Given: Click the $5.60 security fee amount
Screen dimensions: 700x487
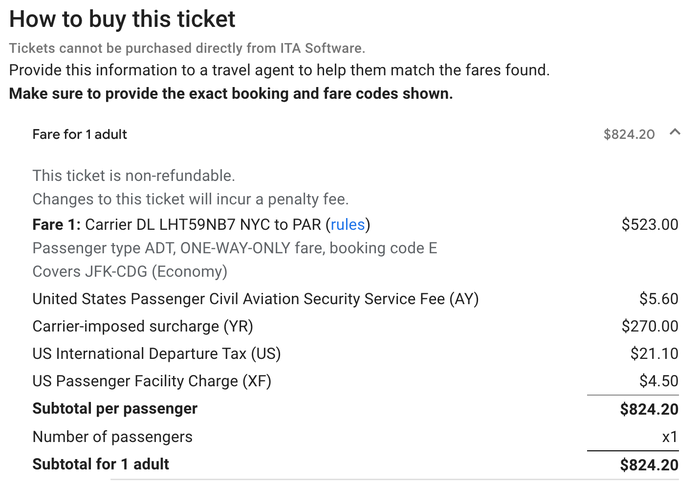Looking at the screenshot, I should tap(658, 299).
